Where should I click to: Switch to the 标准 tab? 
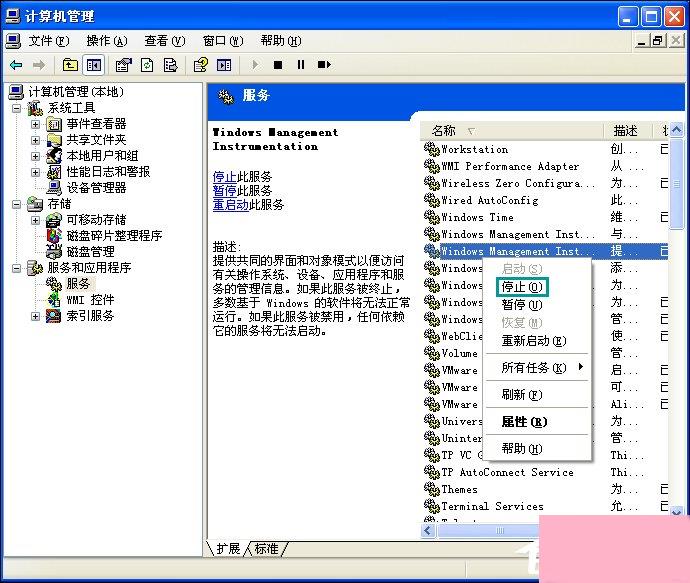pos(266,549)
